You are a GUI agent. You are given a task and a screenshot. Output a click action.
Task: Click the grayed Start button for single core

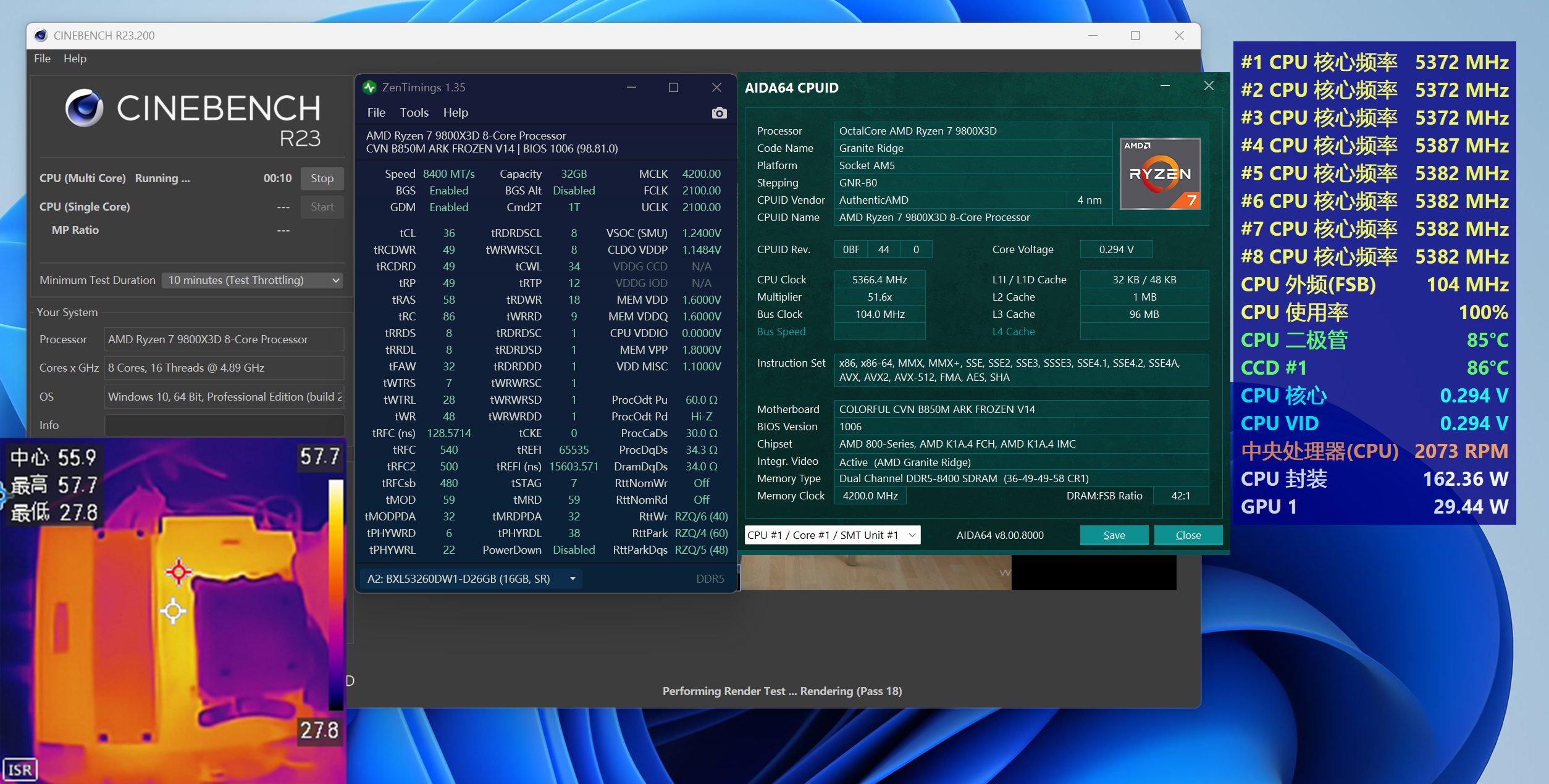(322, 207)
